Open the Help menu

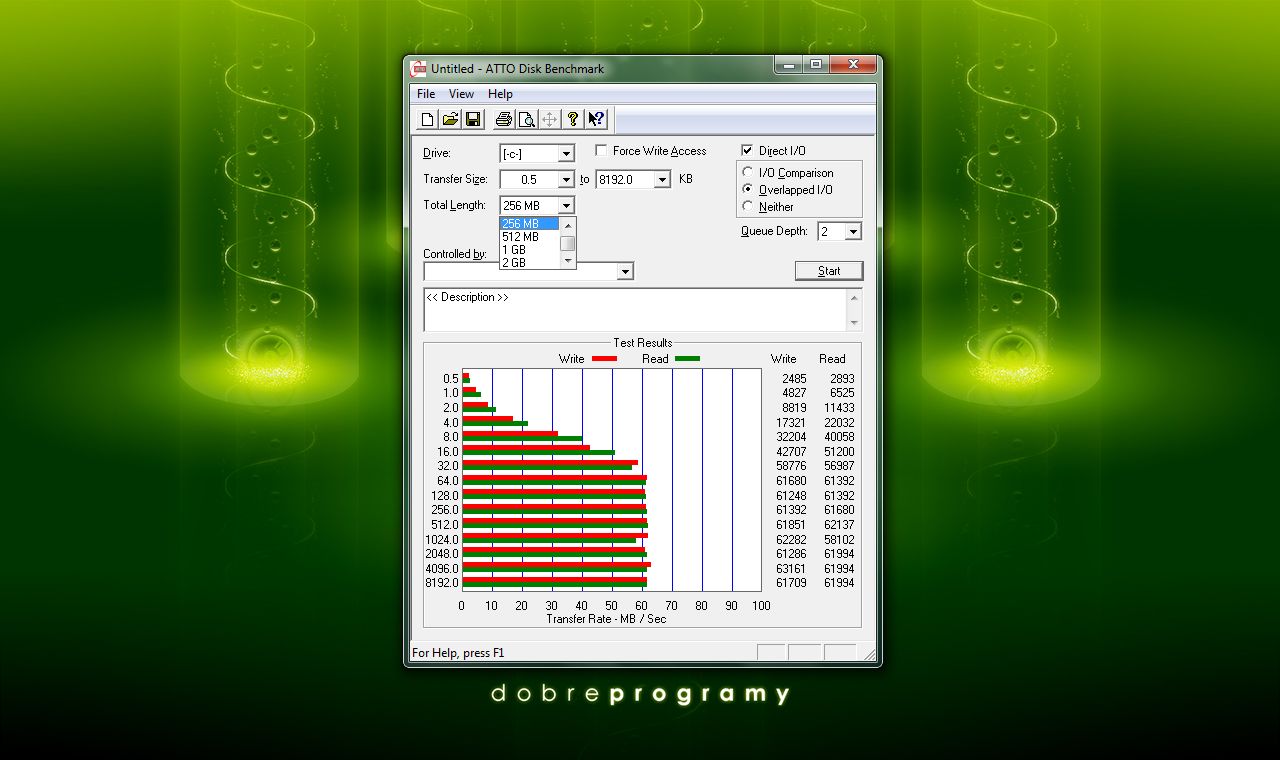(500, 94)
